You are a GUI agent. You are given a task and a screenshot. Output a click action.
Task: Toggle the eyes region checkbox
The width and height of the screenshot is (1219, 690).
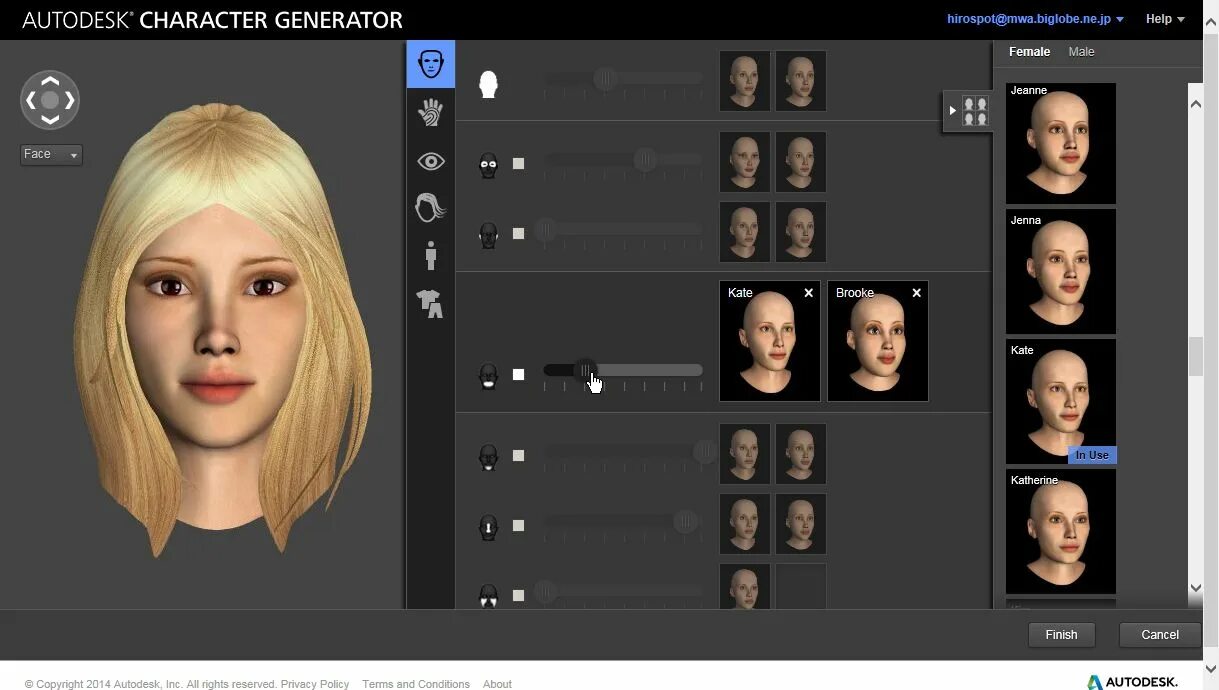(518, 163)
